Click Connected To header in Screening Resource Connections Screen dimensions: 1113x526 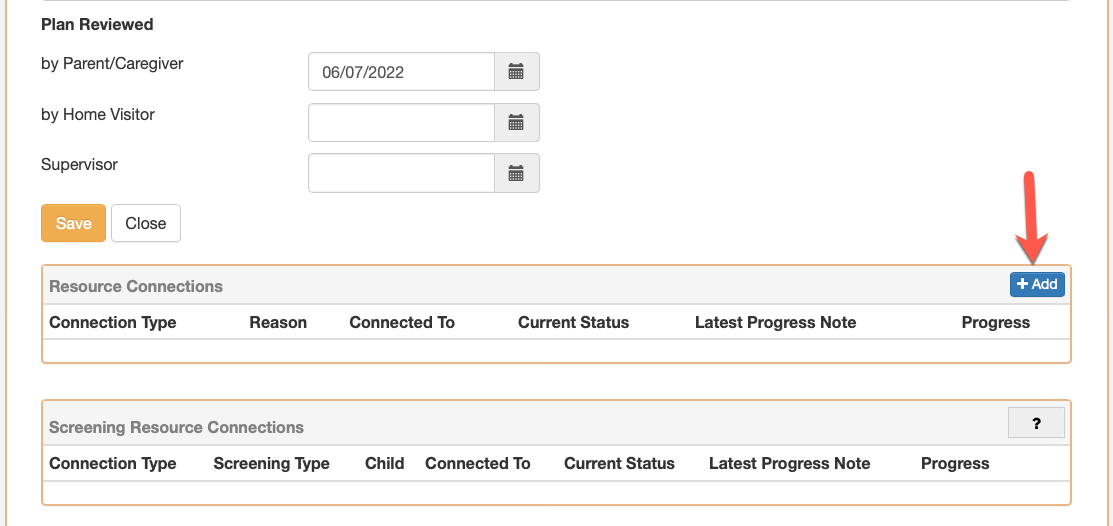[478, 464]
